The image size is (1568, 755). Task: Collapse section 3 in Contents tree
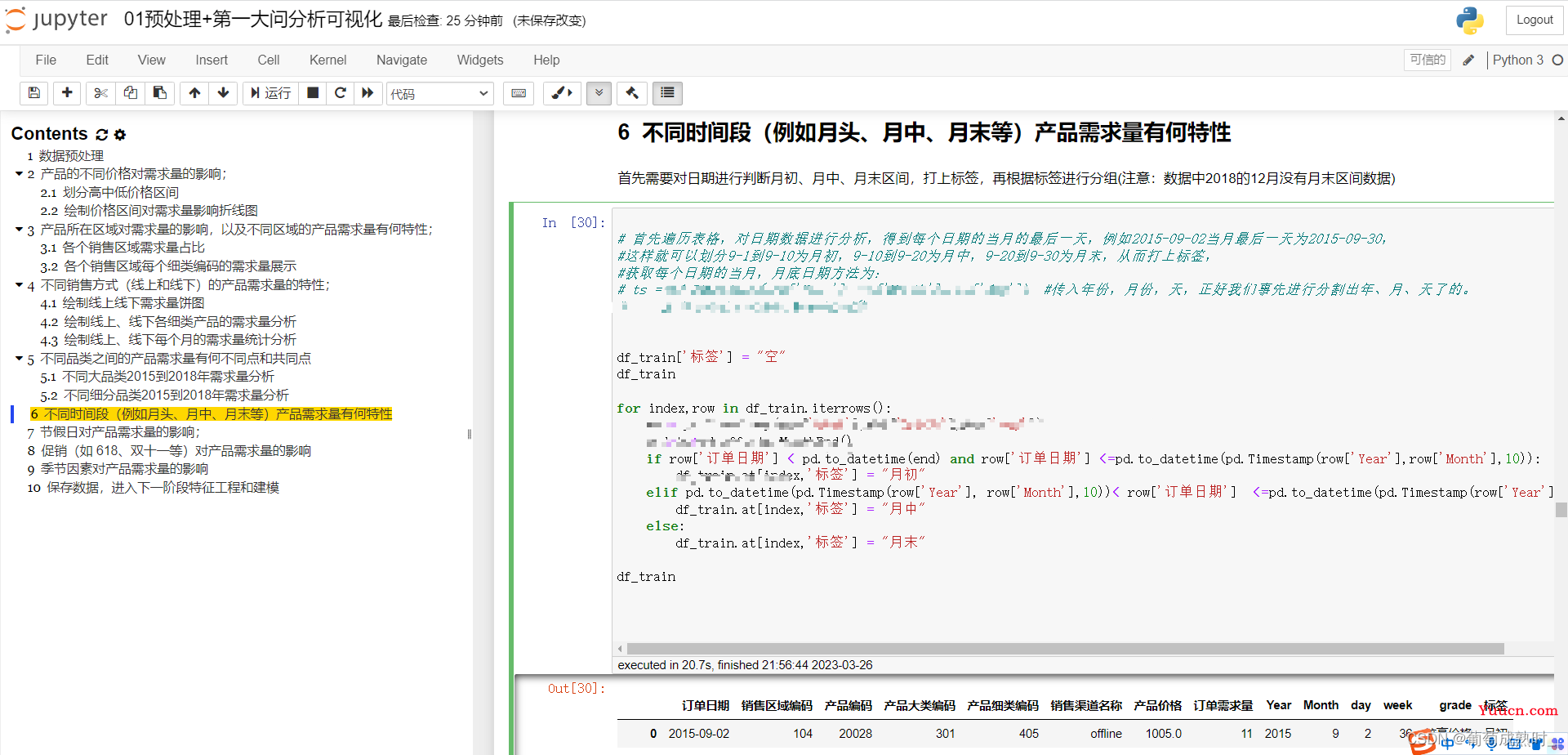coord(19,230)
